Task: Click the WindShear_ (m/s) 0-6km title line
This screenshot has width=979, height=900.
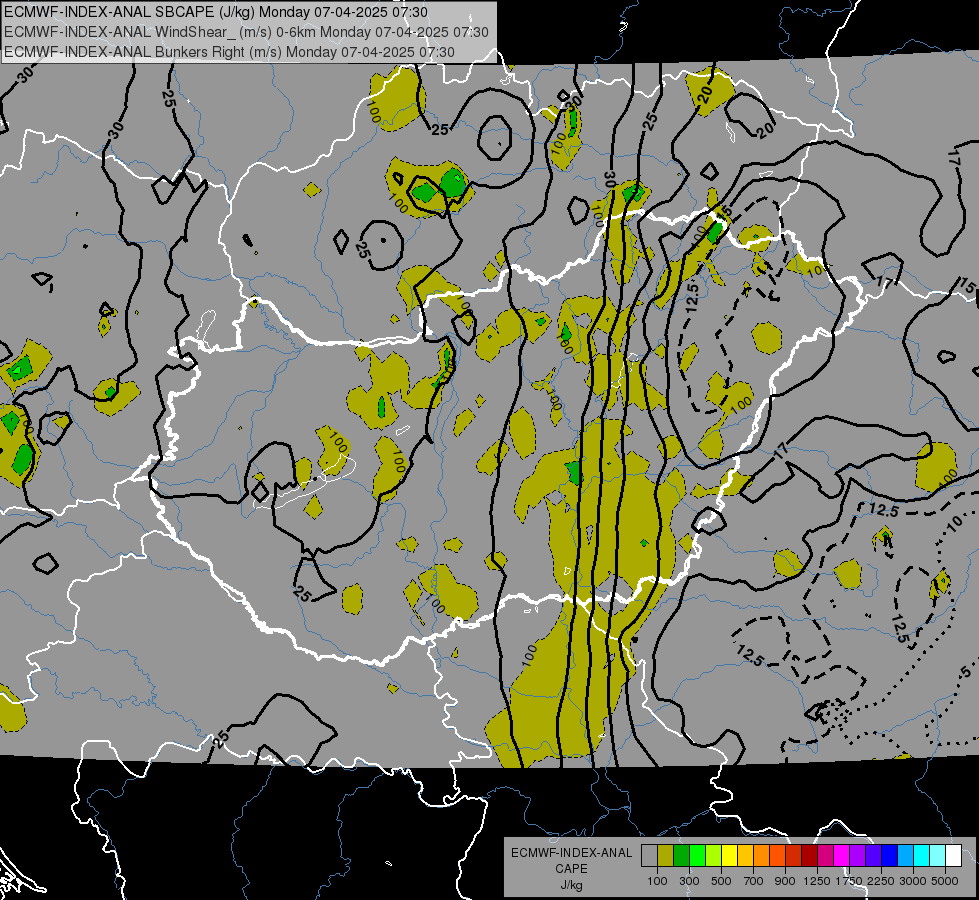Action: point(246,32)
